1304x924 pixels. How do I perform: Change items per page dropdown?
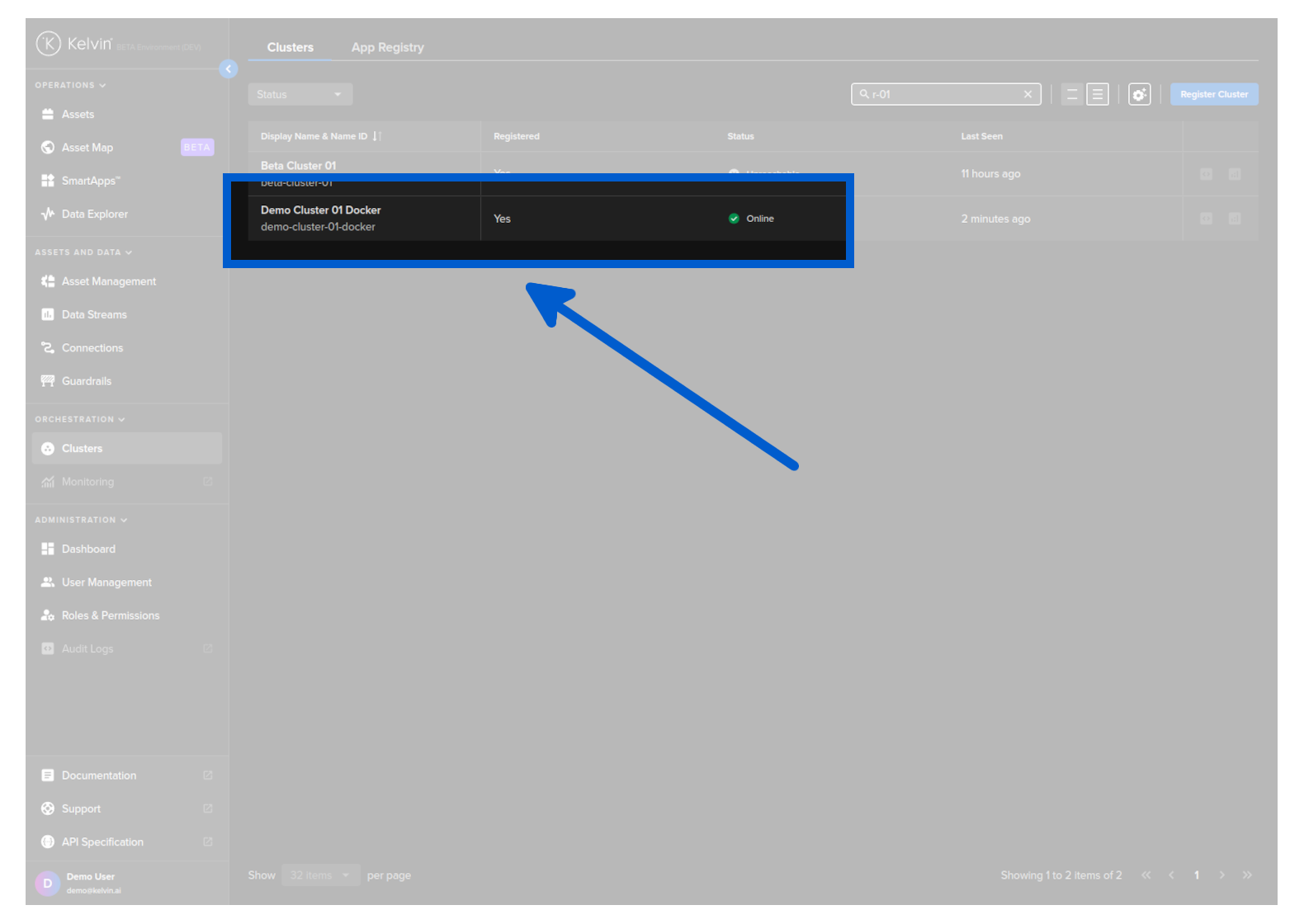pyautogui.click(x=320, y=875)
